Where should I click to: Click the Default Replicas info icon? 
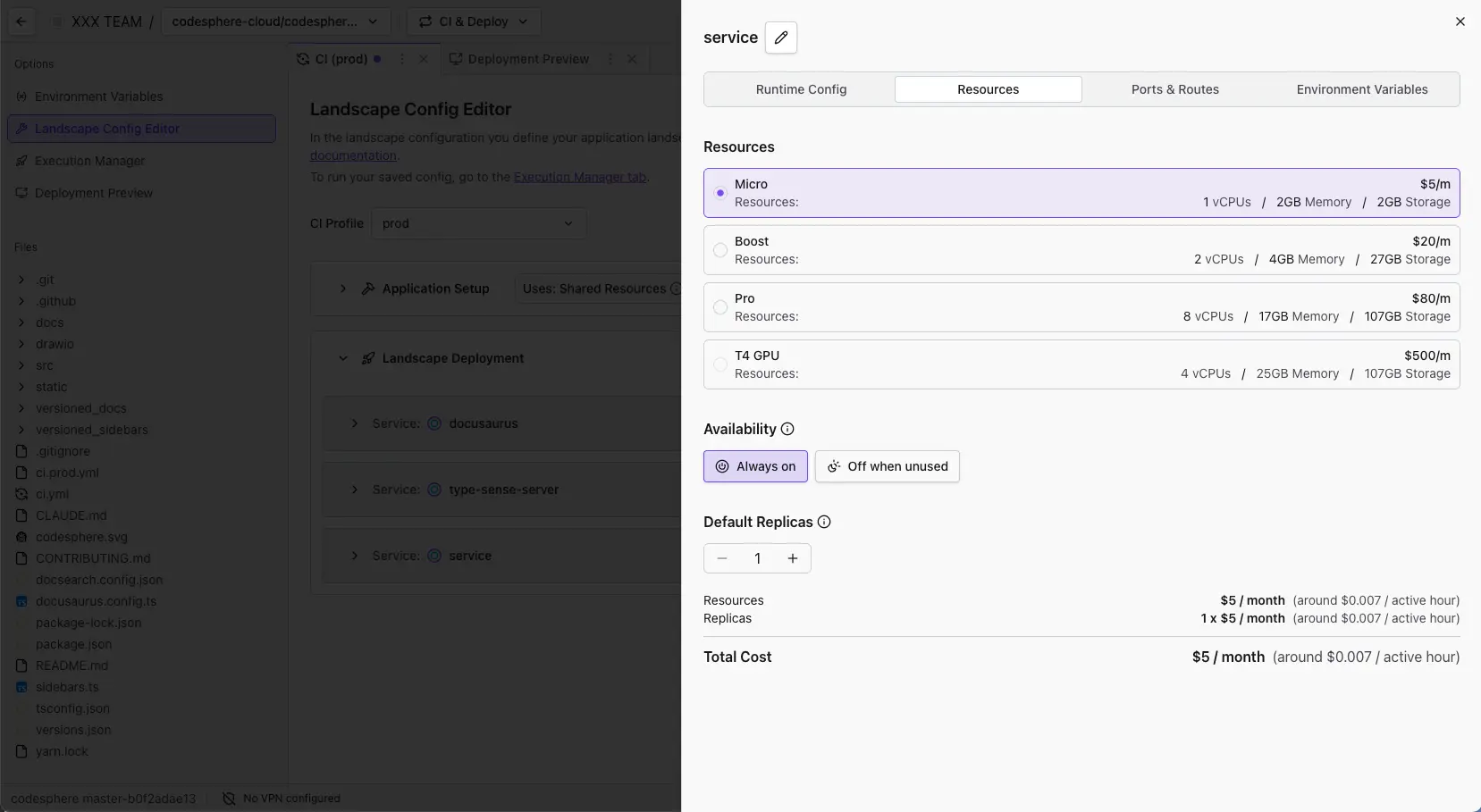coord(824,522)
